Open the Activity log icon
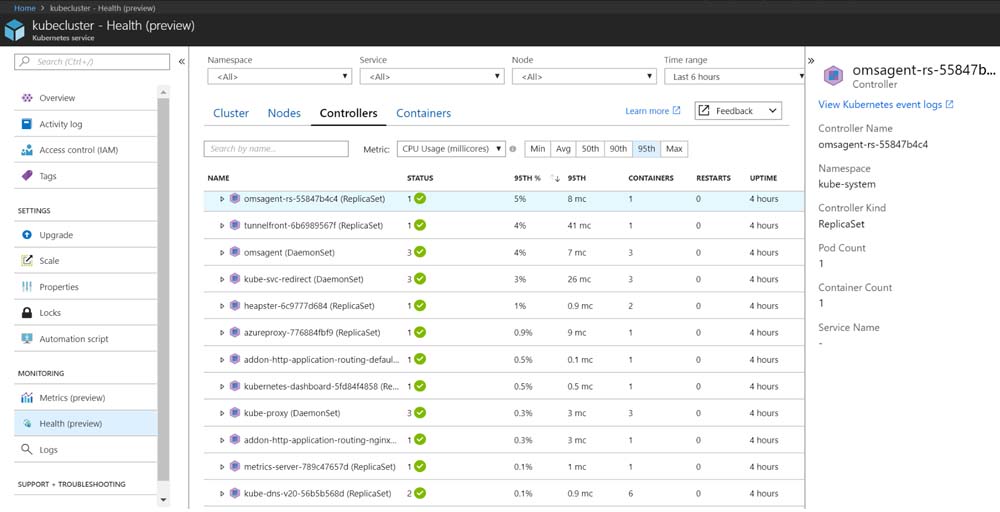The width and height of the screenshot is (1000, 512). [27, 124]
